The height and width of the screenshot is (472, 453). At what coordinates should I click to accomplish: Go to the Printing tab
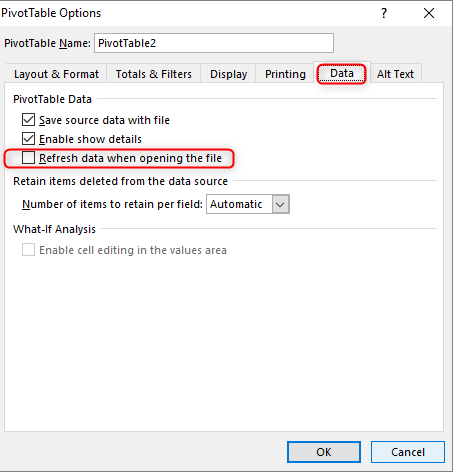click(x=285, y=74)
